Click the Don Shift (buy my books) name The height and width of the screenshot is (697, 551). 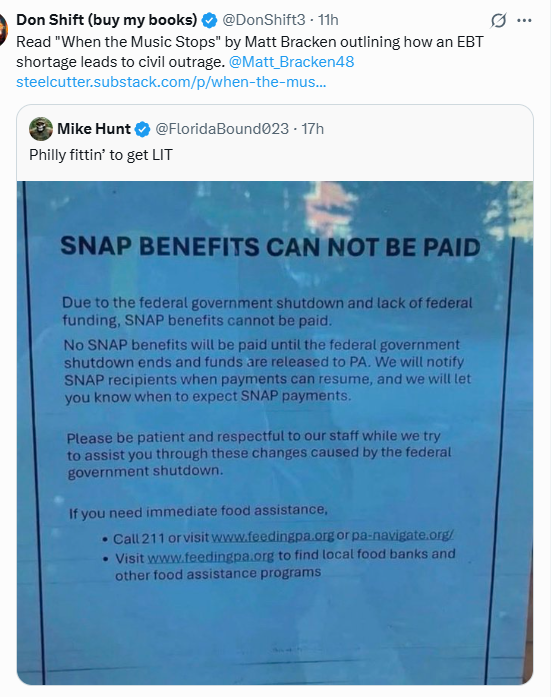tap(107, 20)
